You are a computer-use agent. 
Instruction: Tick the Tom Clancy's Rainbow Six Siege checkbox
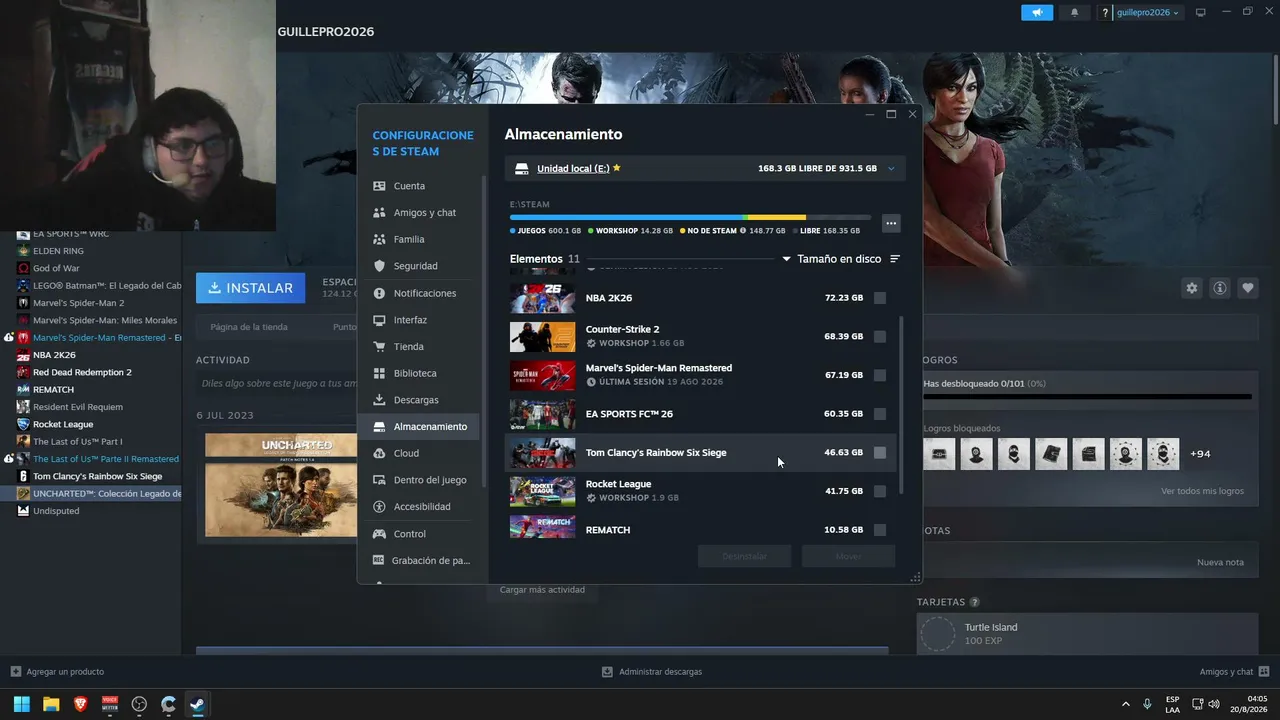tap(880, 453)
